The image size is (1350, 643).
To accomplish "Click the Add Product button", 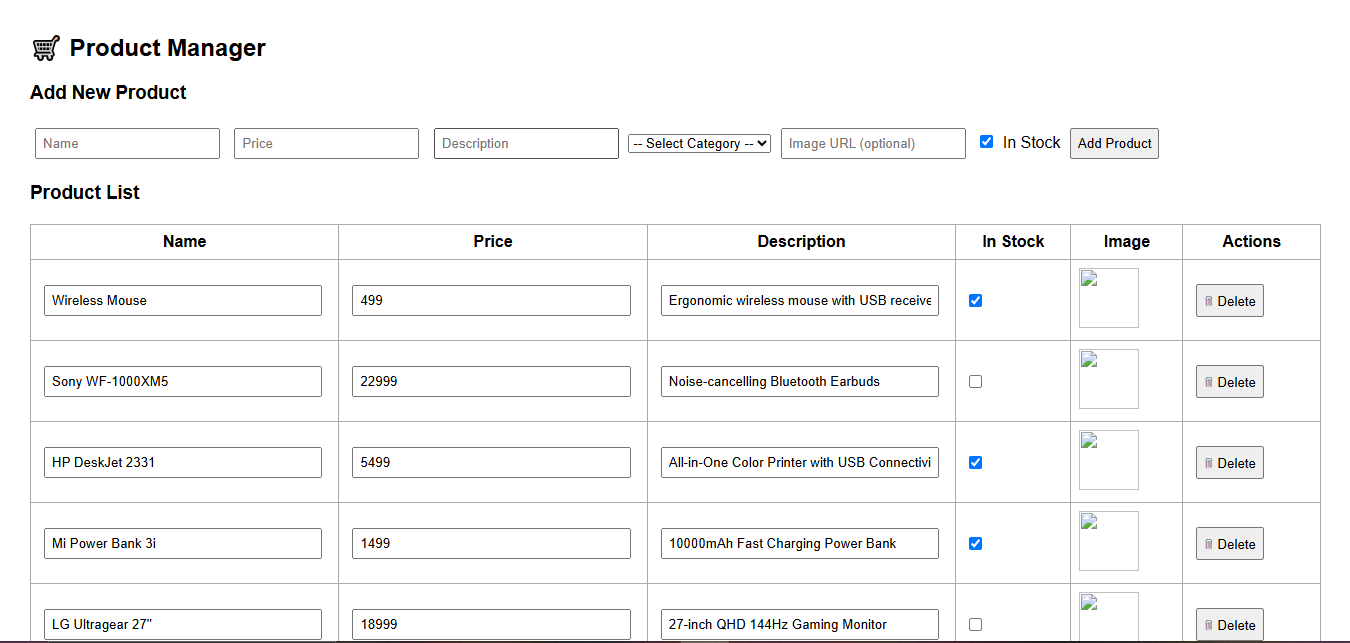I will [1114, 143].
